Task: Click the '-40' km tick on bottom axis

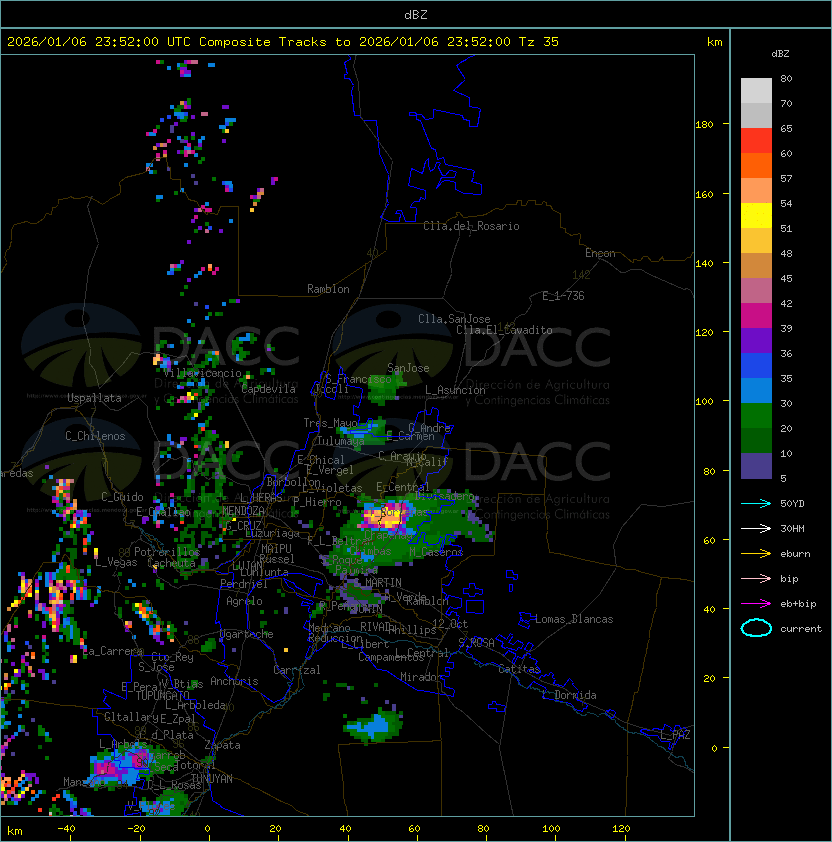Action: (66, 829)
